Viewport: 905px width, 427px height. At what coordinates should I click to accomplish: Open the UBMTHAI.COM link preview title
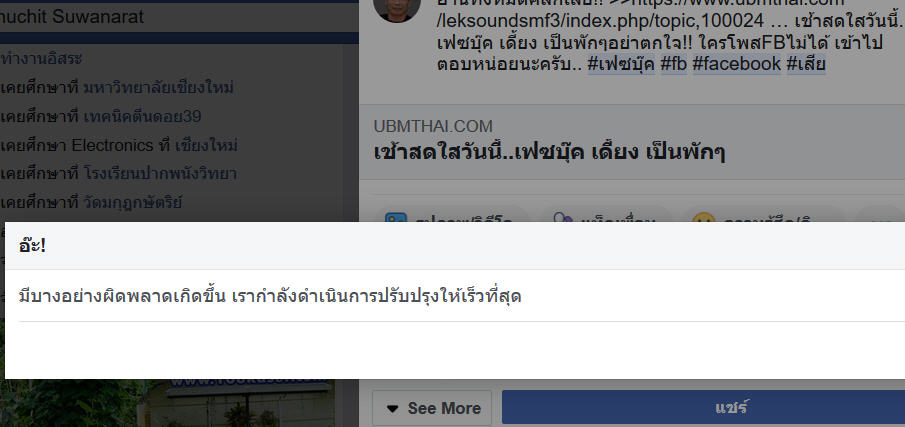pos(549,152)
